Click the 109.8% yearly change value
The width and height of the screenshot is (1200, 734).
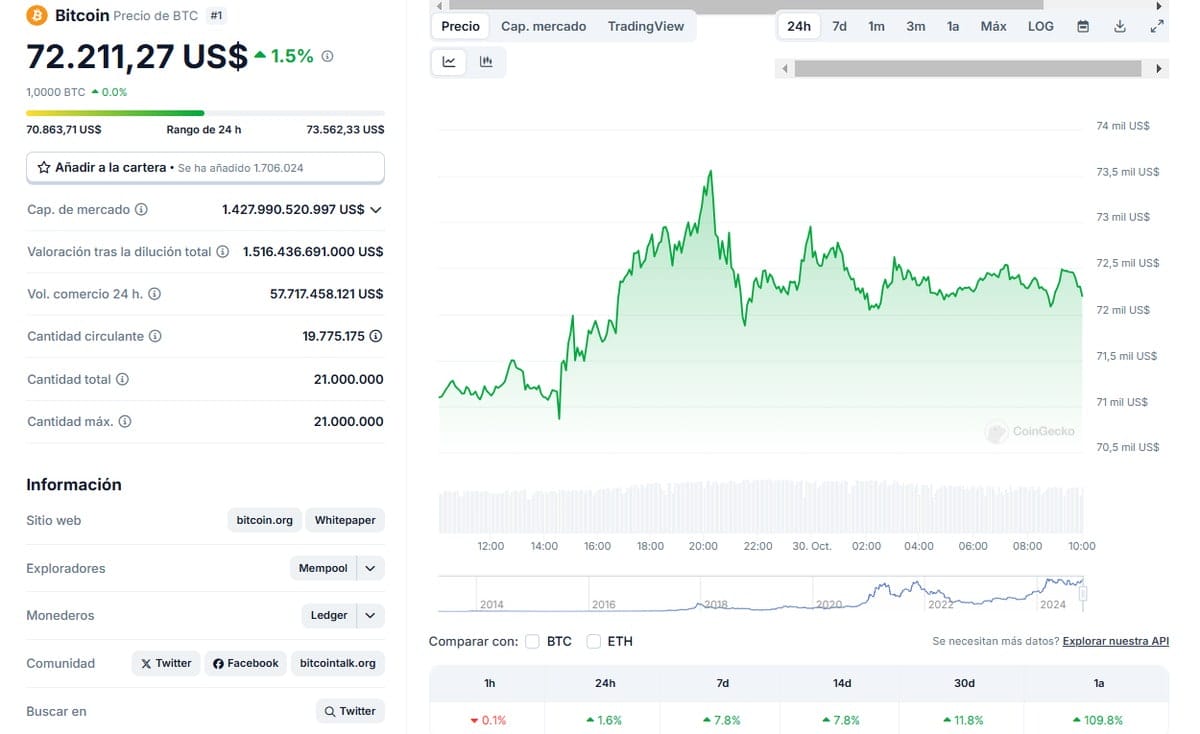pos(1098,720)
